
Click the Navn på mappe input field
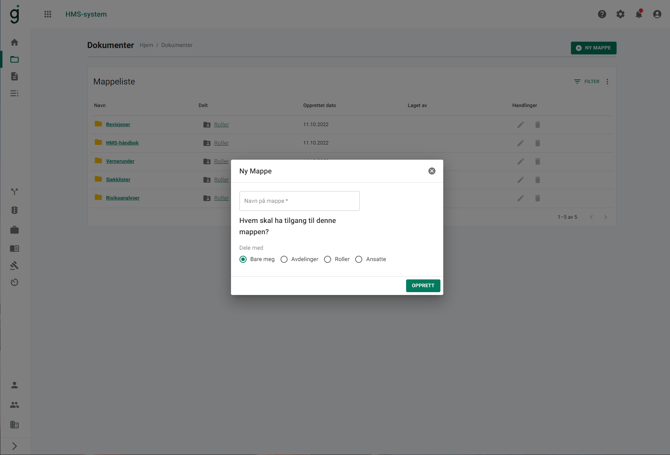(299, 201)
